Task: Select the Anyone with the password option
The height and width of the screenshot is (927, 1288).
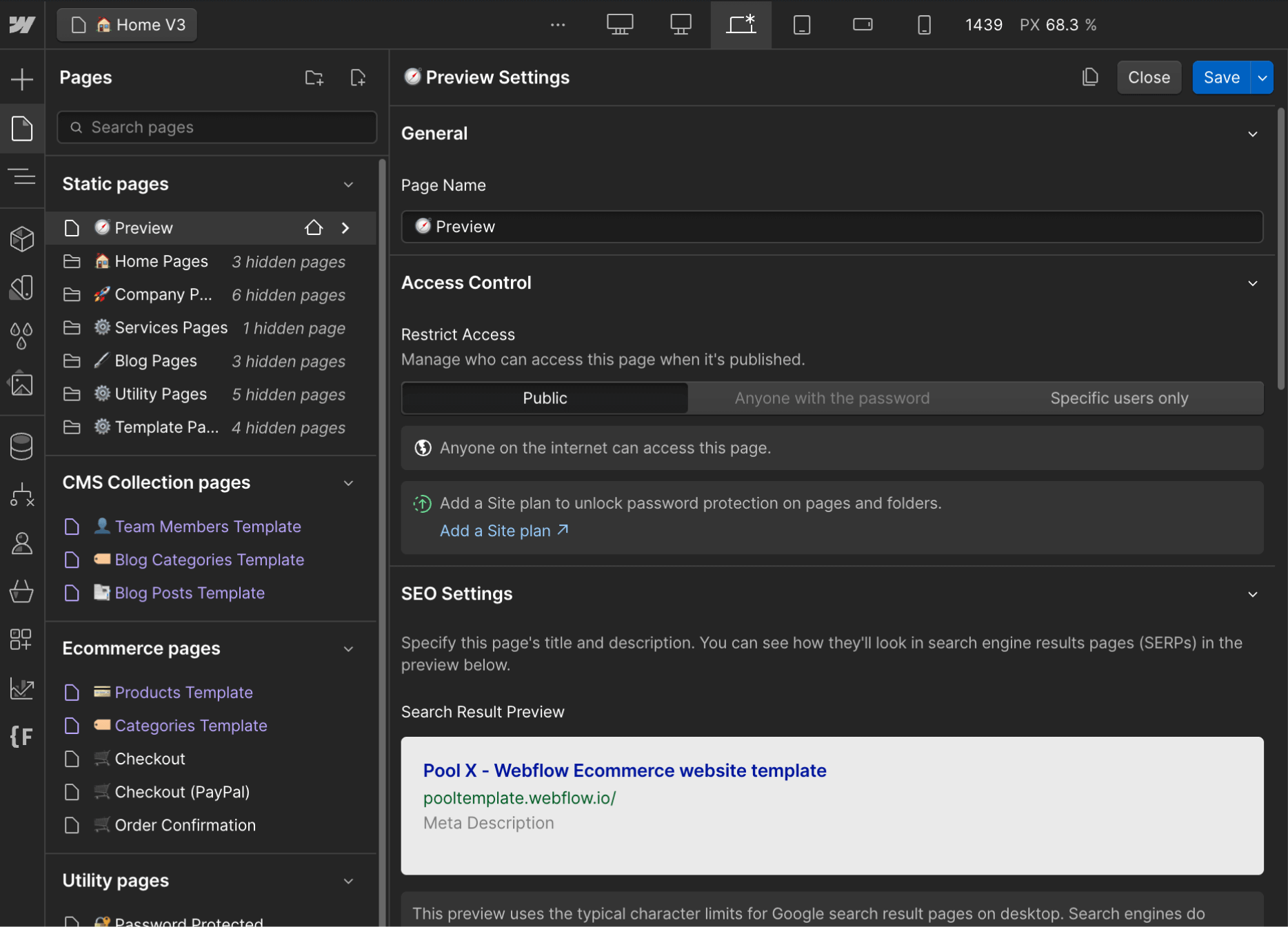Action: [832, 398]
